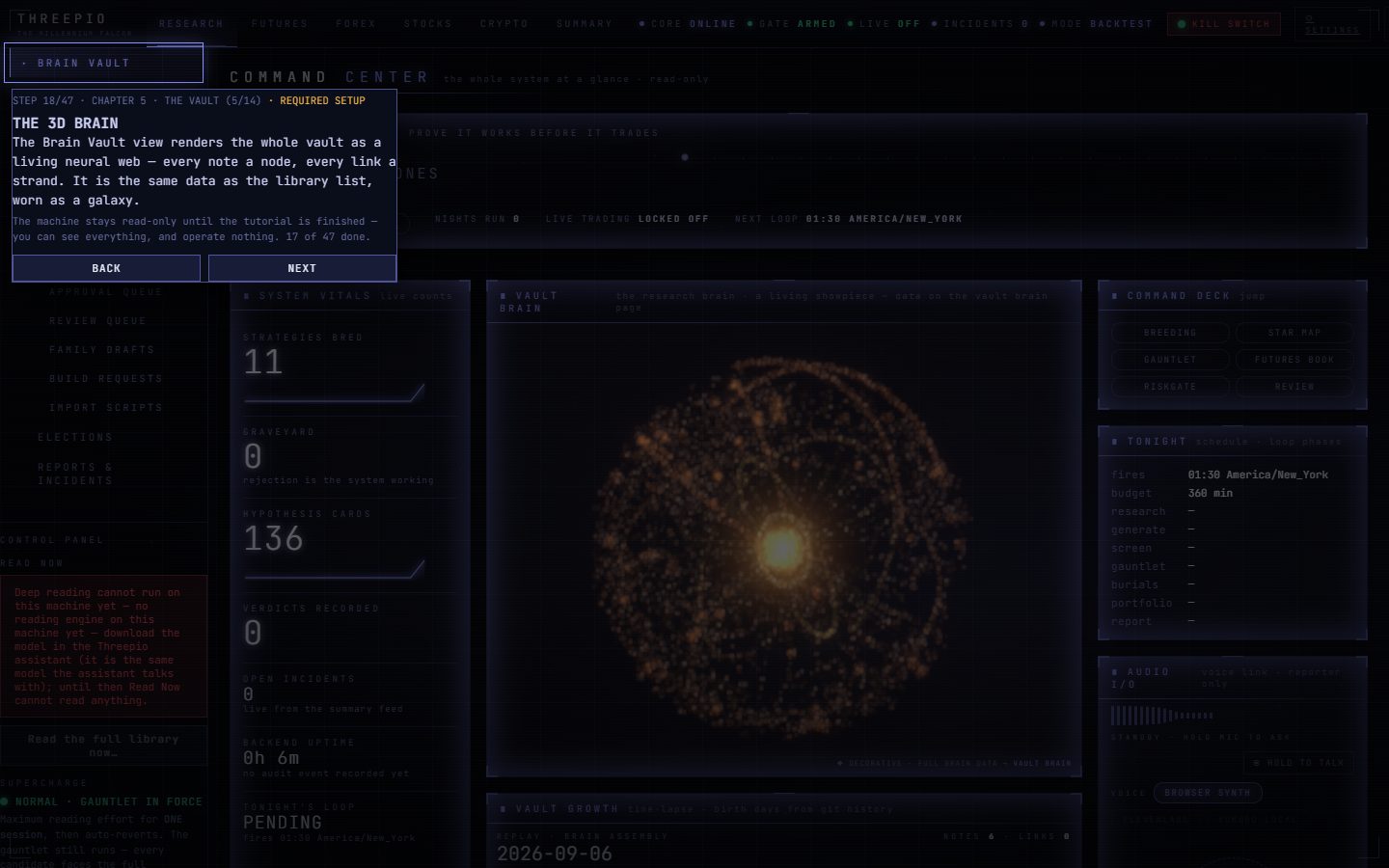Click the replay date 2026-09-06

click(555, 854)
